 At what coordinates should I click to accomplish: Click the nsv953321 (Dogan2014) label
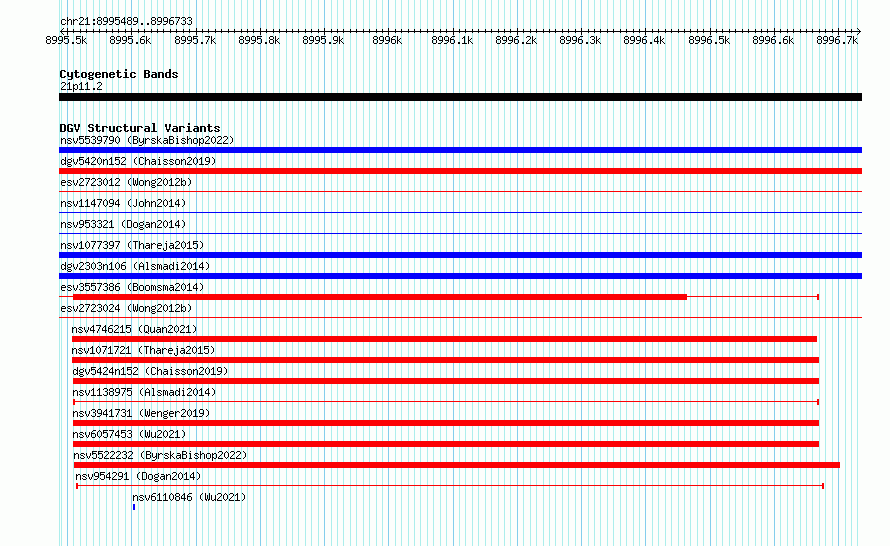123,224
